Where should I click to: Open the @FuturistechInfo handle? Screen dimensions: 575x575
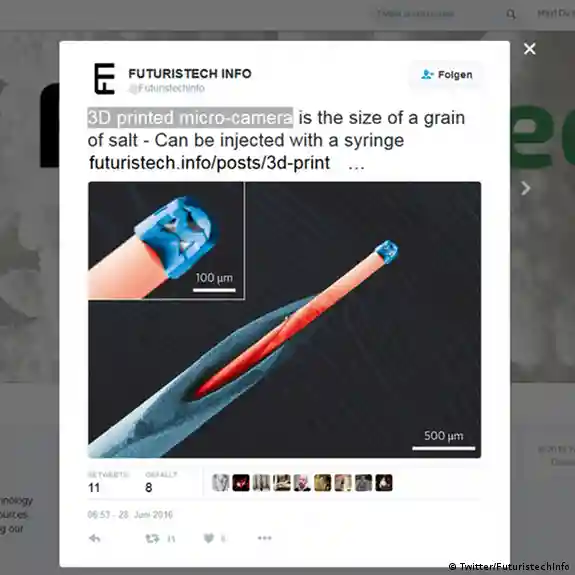[167, 88]
